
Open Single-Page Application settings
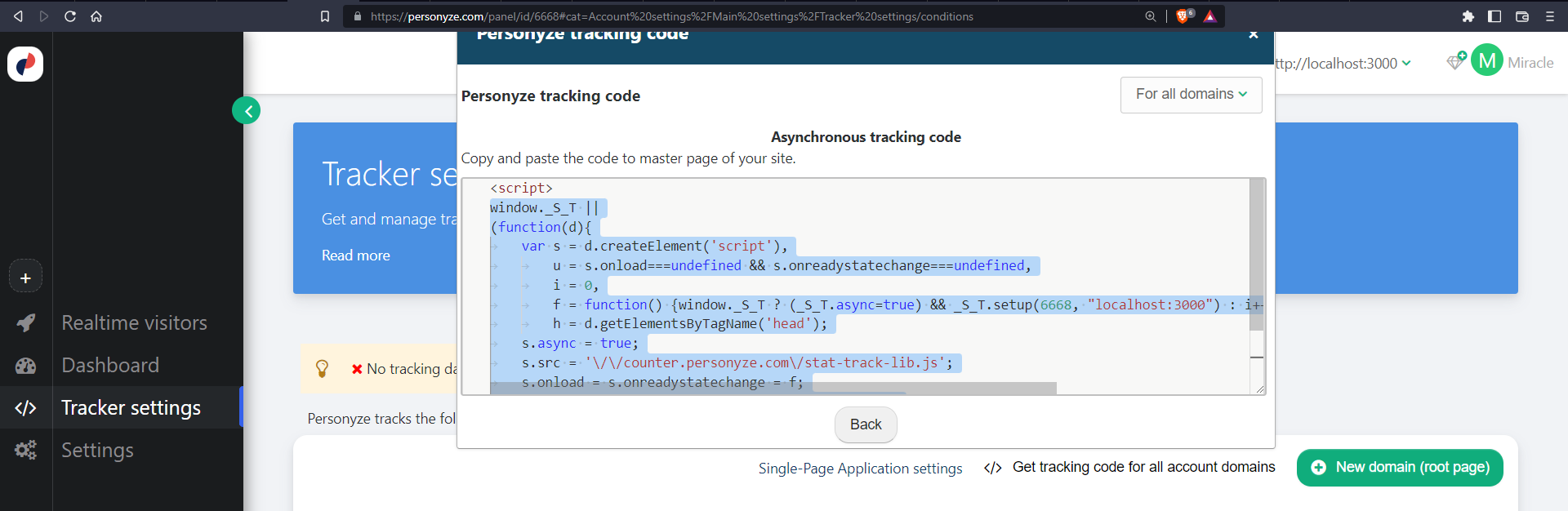coord(860,469)
